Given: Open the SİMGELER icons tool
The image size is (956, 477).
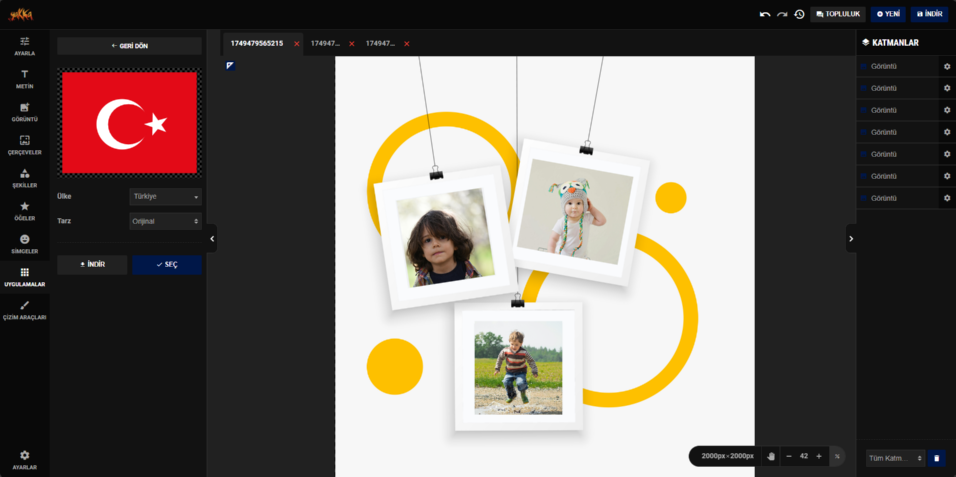Looking at the screenshot, I should tap(24, 244).
